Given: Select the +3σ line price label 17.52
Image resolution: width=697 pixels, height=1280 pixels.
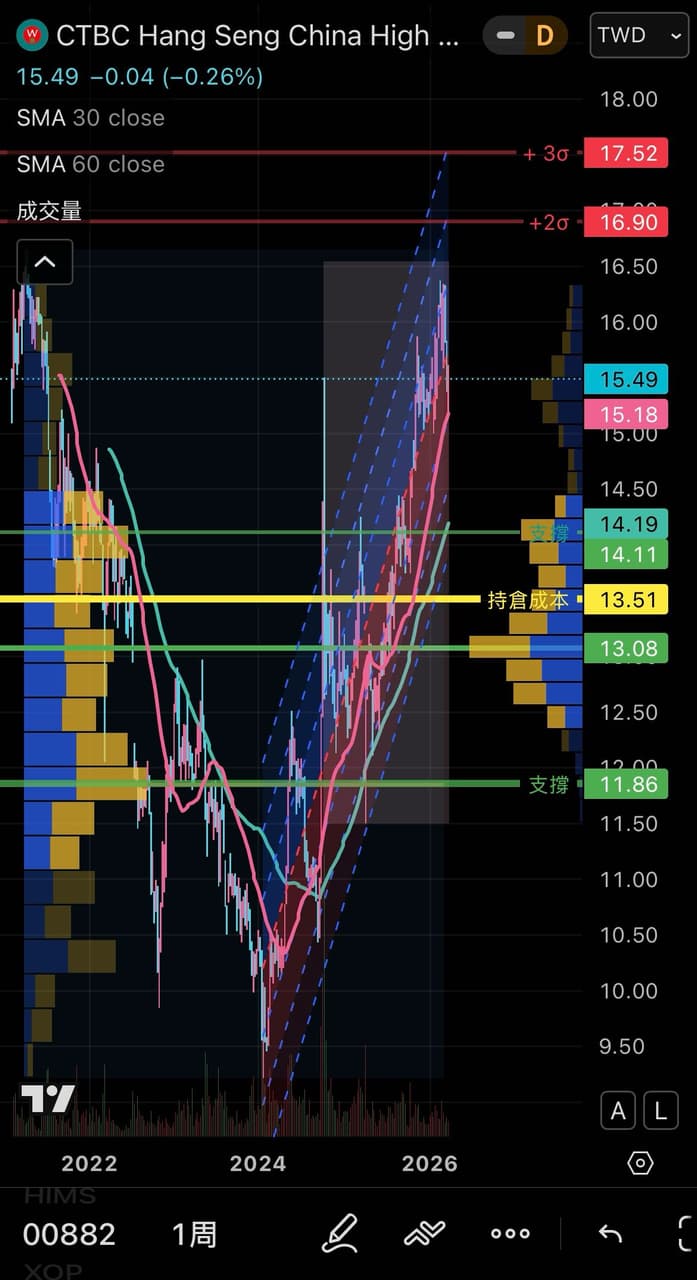Looking at the screenshot, I should 627,153.
